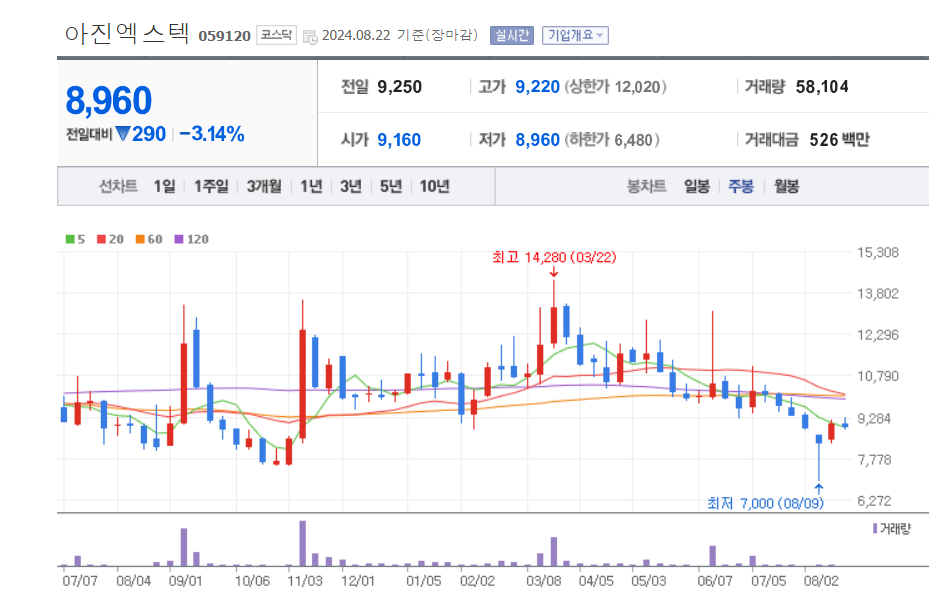The width and height of the screenshot is (929, 608).
Task: Toggle the 실시간 real-time button
Action: (x=512, y=36)
